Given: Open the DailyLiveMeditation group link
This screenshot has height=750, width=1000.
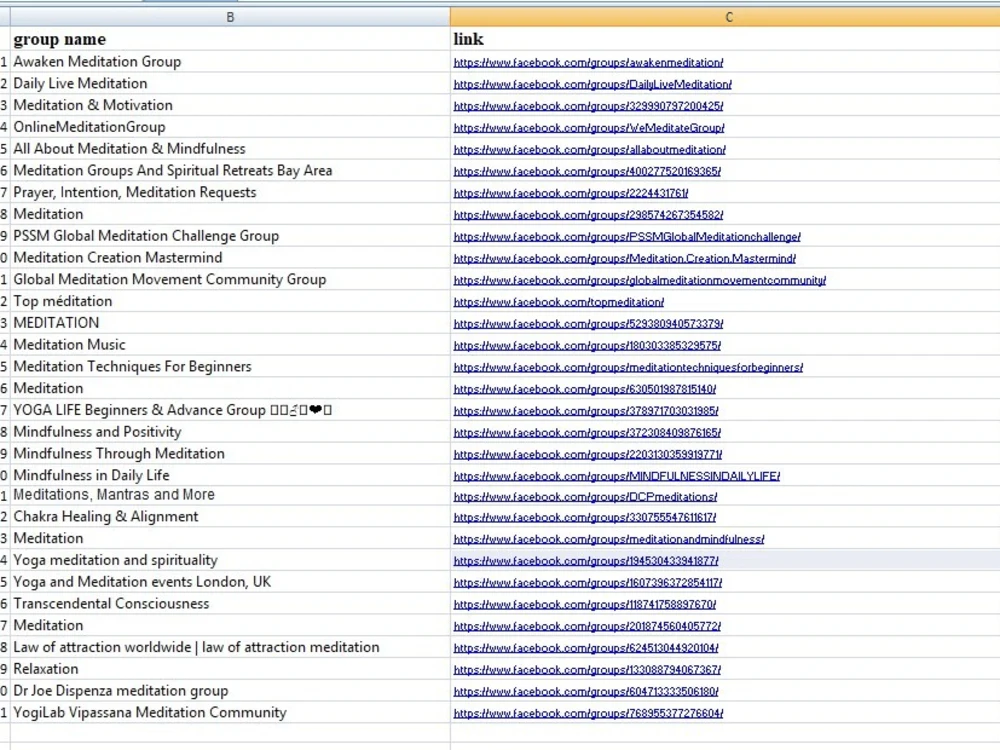Looking at the screenshot, I should 592,84.
